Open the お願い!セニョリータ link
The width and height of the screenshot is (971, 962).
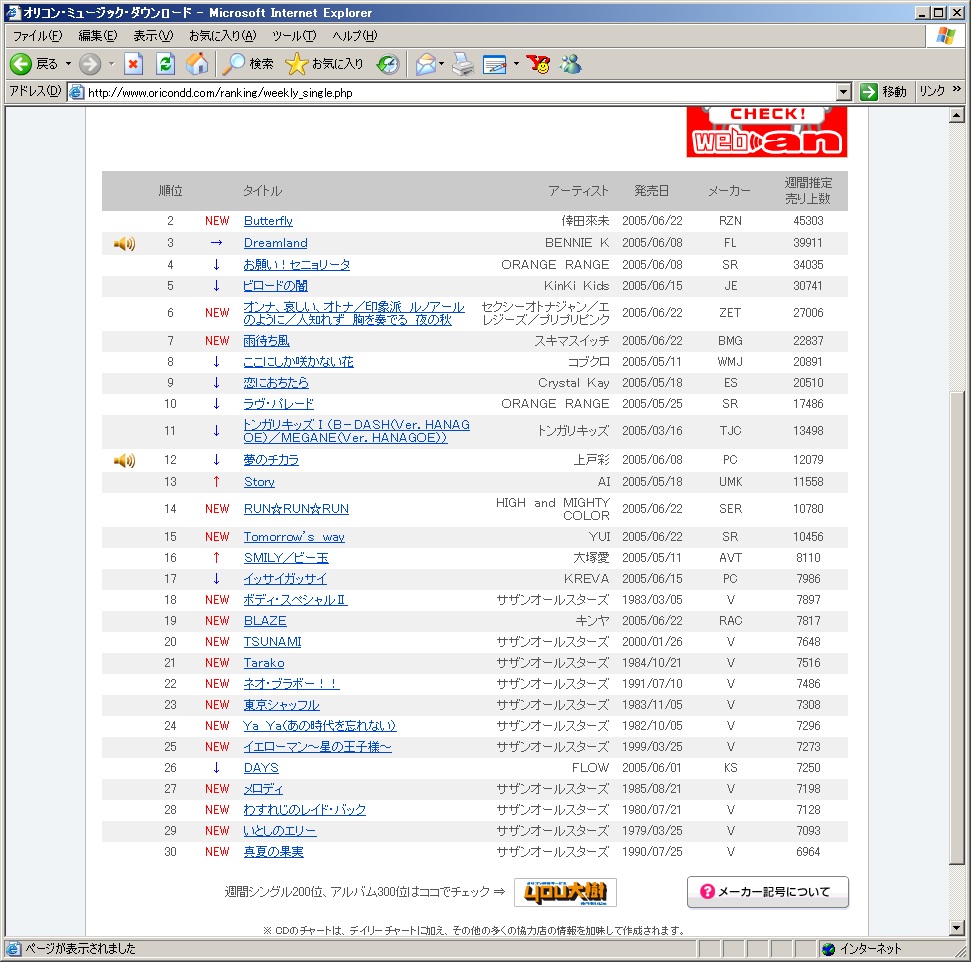point(297,265)
